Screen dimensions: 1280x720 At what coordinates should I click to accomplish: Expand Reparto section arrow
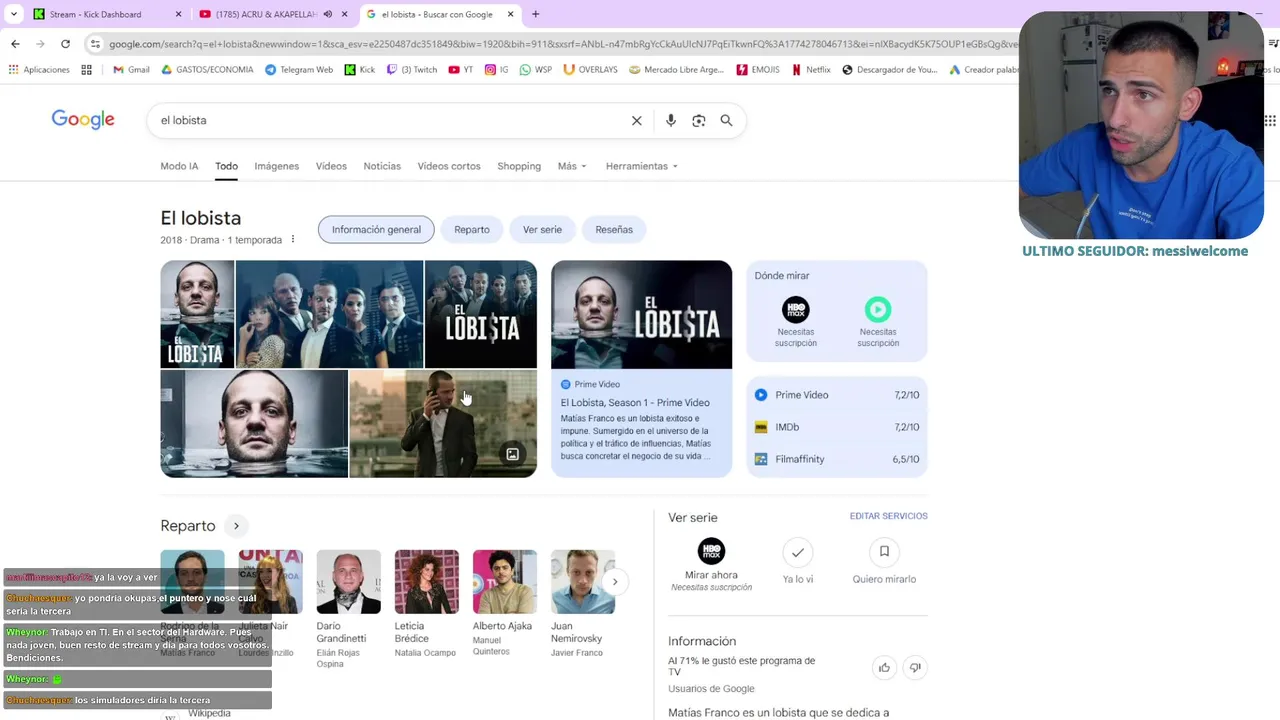[x=236, y=526]
